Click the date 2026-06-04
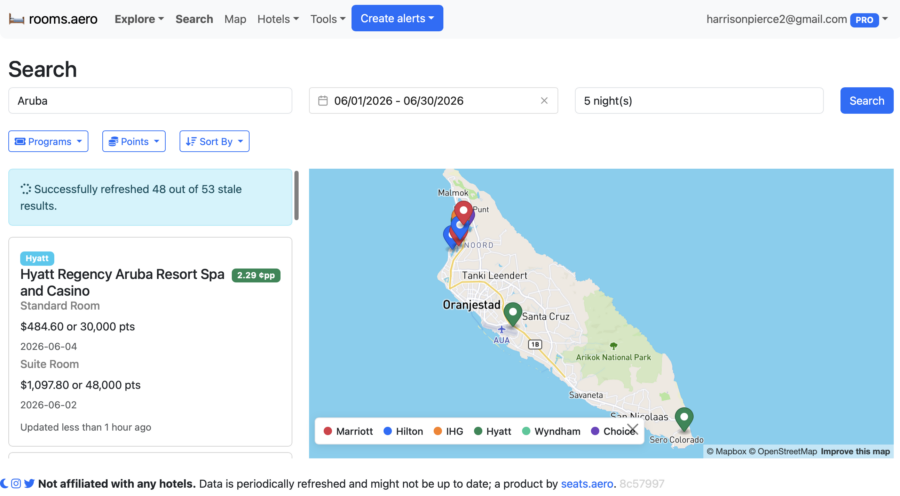This screenshot has width=900, height=496. (x=48, y=346)
